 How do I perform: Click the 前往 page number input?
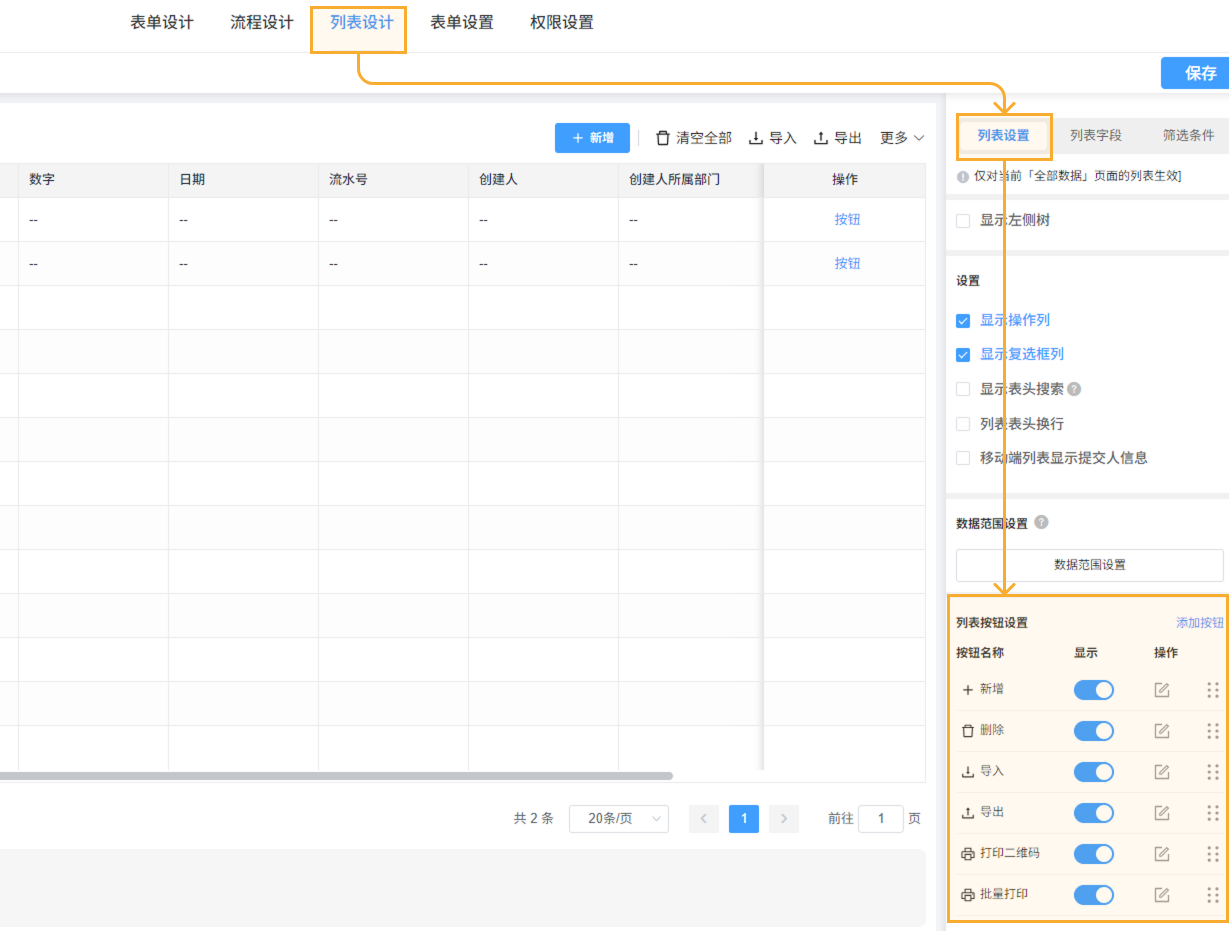(881, 818)
